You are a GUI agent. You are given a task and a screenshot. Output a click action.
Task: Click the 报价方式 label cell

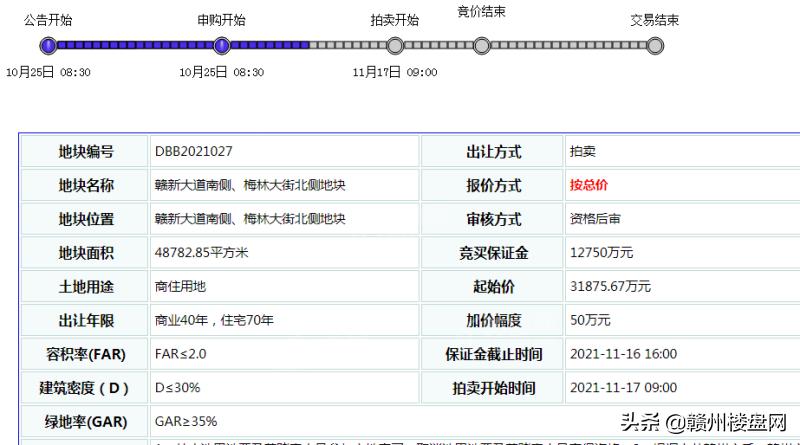click(492, 185)
